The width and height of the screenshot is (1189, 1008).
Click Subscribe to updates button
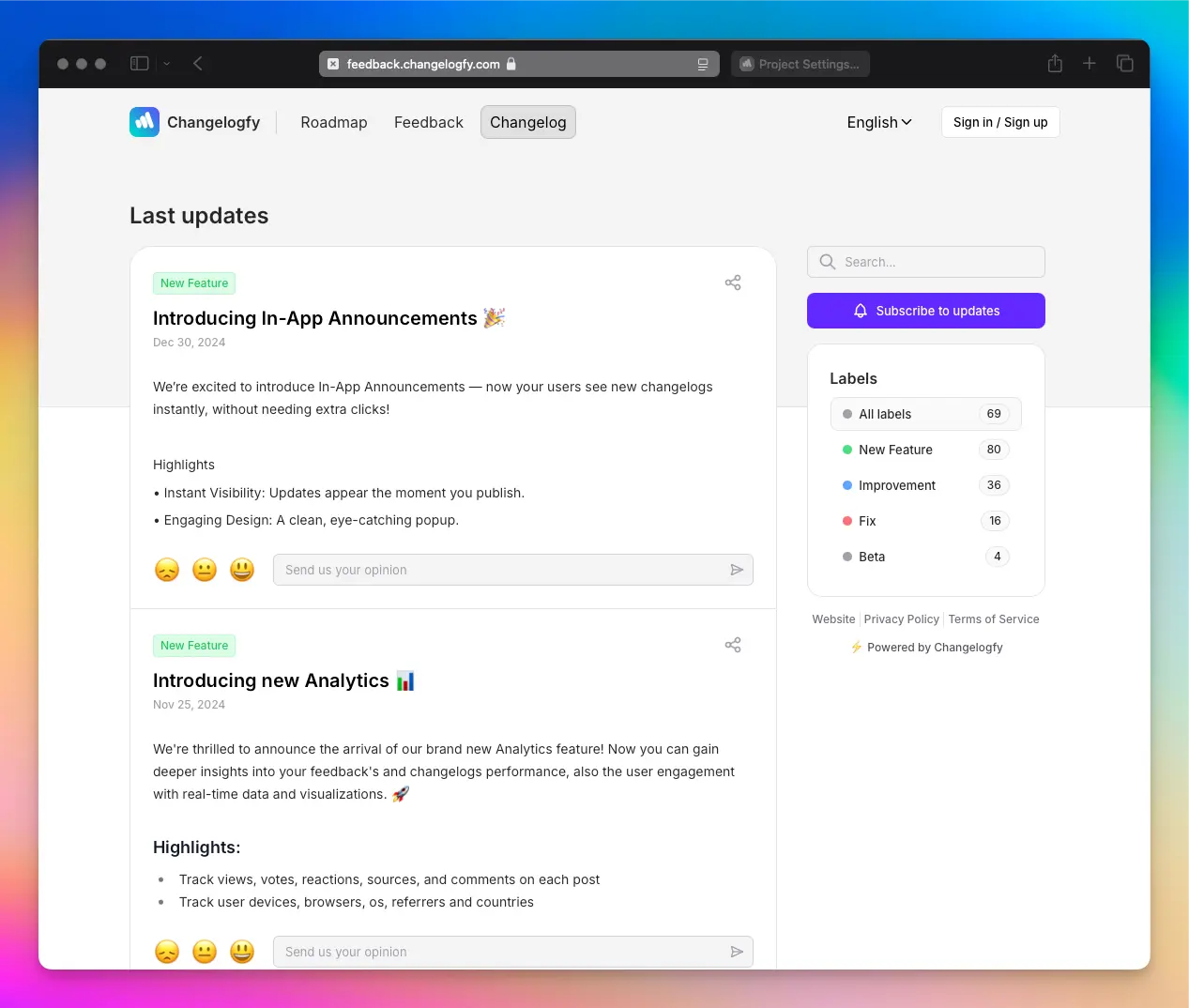tap(926, 311)
